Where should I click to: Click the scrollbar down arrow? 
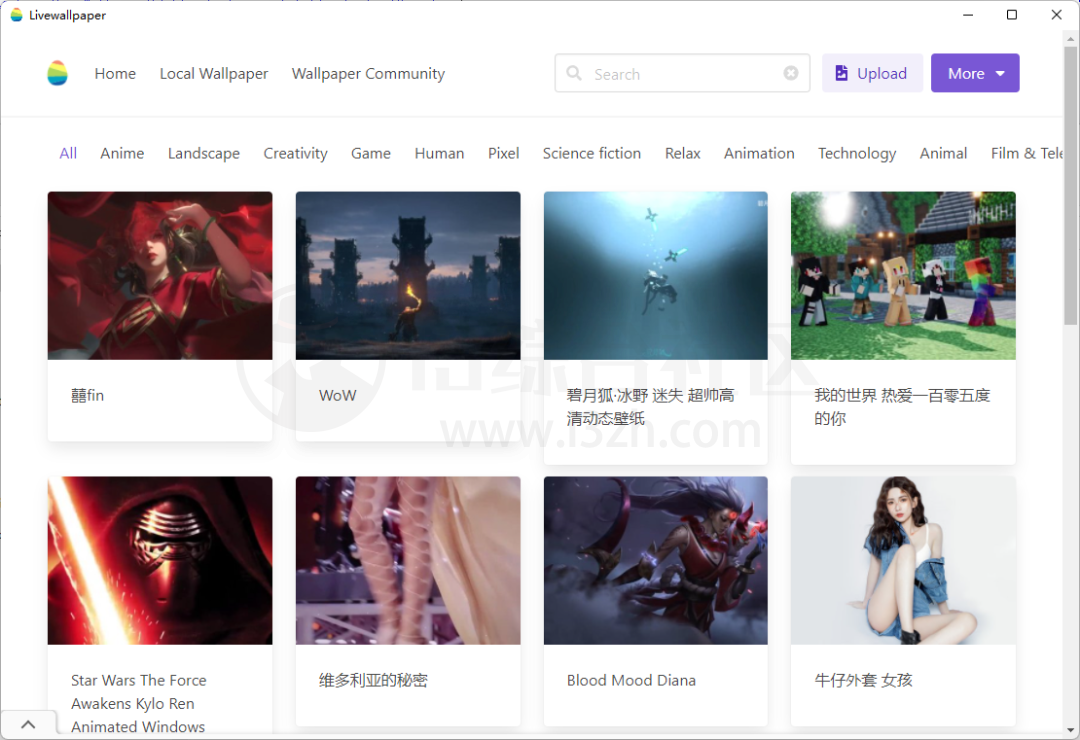1070,730
